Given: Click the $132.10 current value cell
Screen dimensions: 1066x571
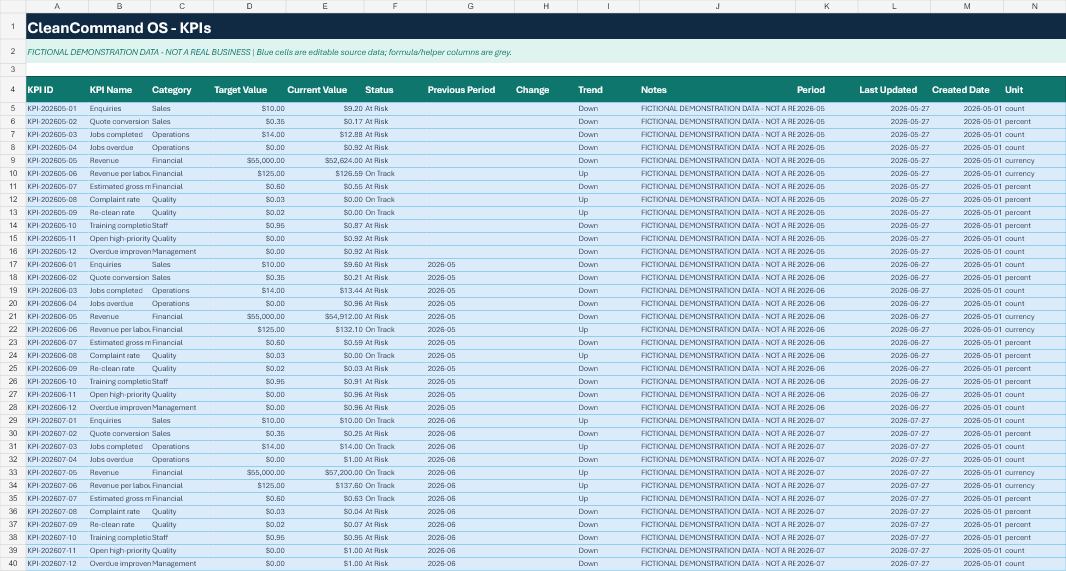Looking at the screenshot, I should 325,330.
